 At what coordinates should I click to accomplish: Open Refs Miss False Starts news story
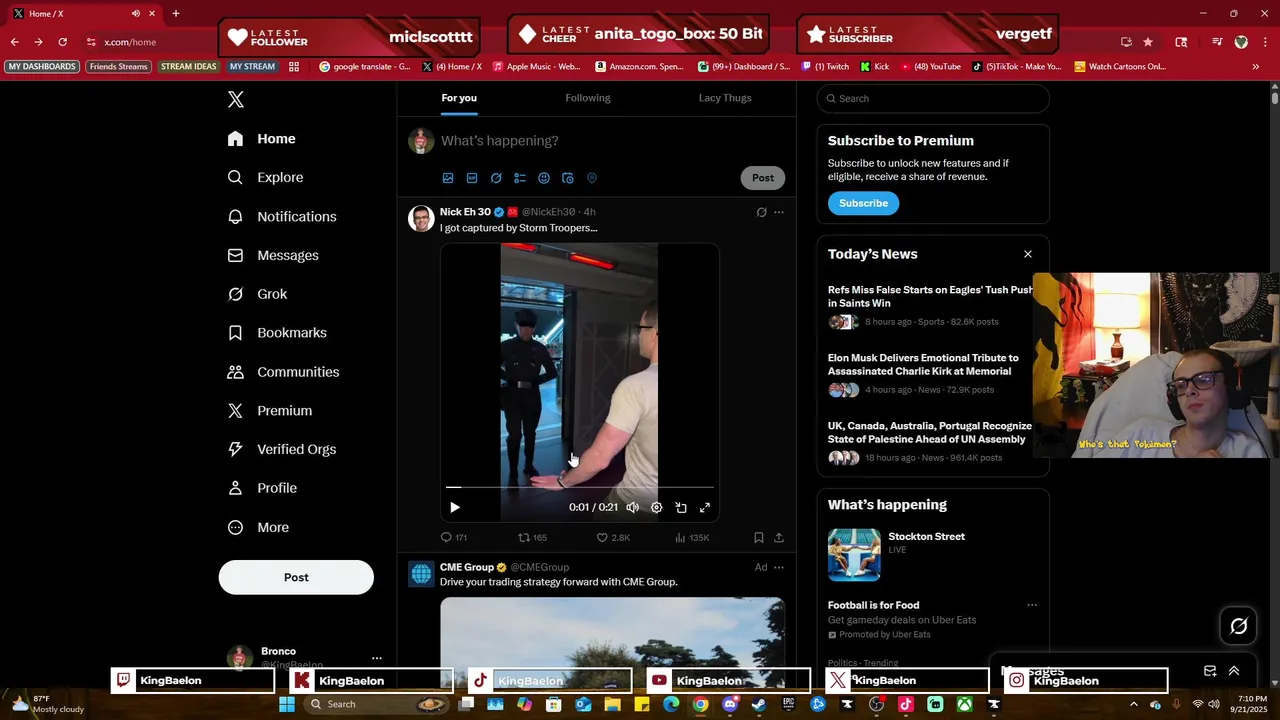point(930,296)
